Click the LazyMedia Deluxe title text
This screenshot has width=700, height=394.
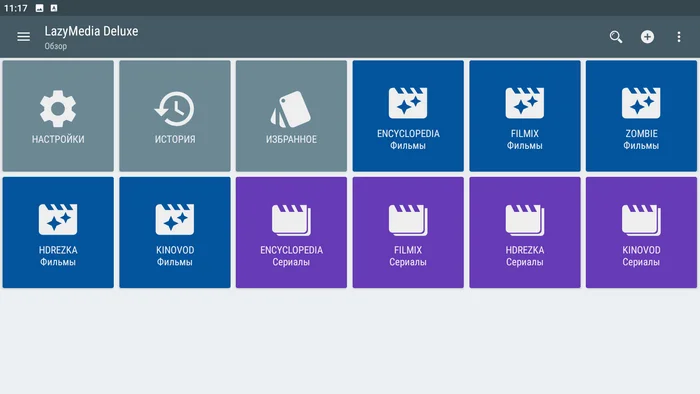pos(91,31)
